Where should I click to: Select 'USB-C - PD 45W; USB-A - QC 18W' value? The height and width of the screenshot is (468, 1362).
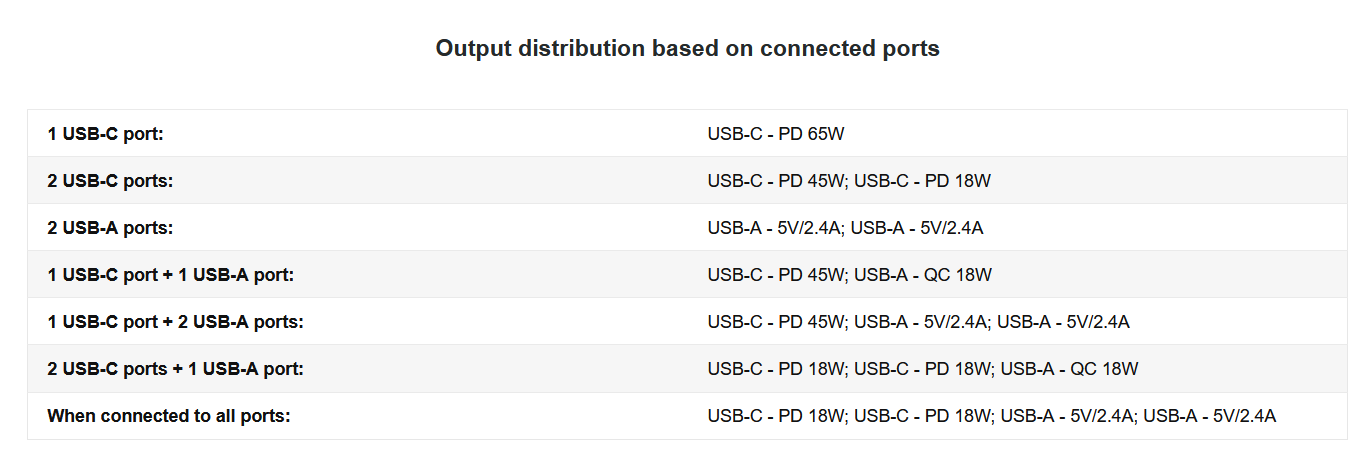[x=849, y=275]
